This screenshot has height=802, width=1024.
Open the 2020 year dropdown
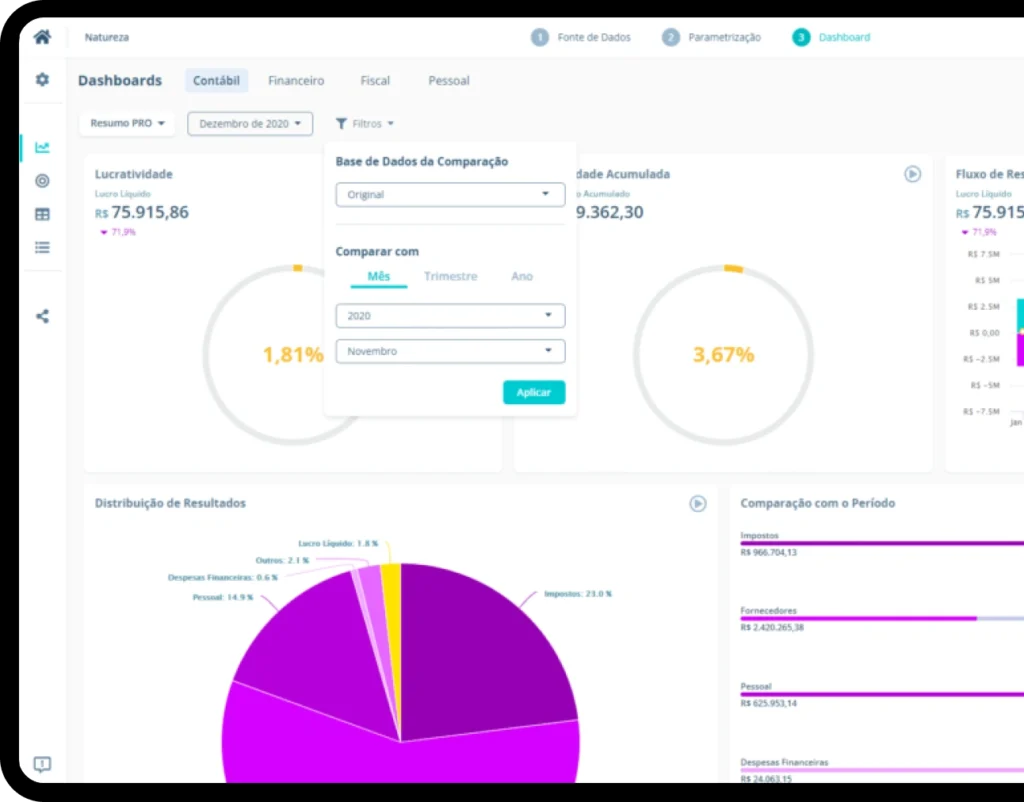pyautogui.click(x=450, y=316)
